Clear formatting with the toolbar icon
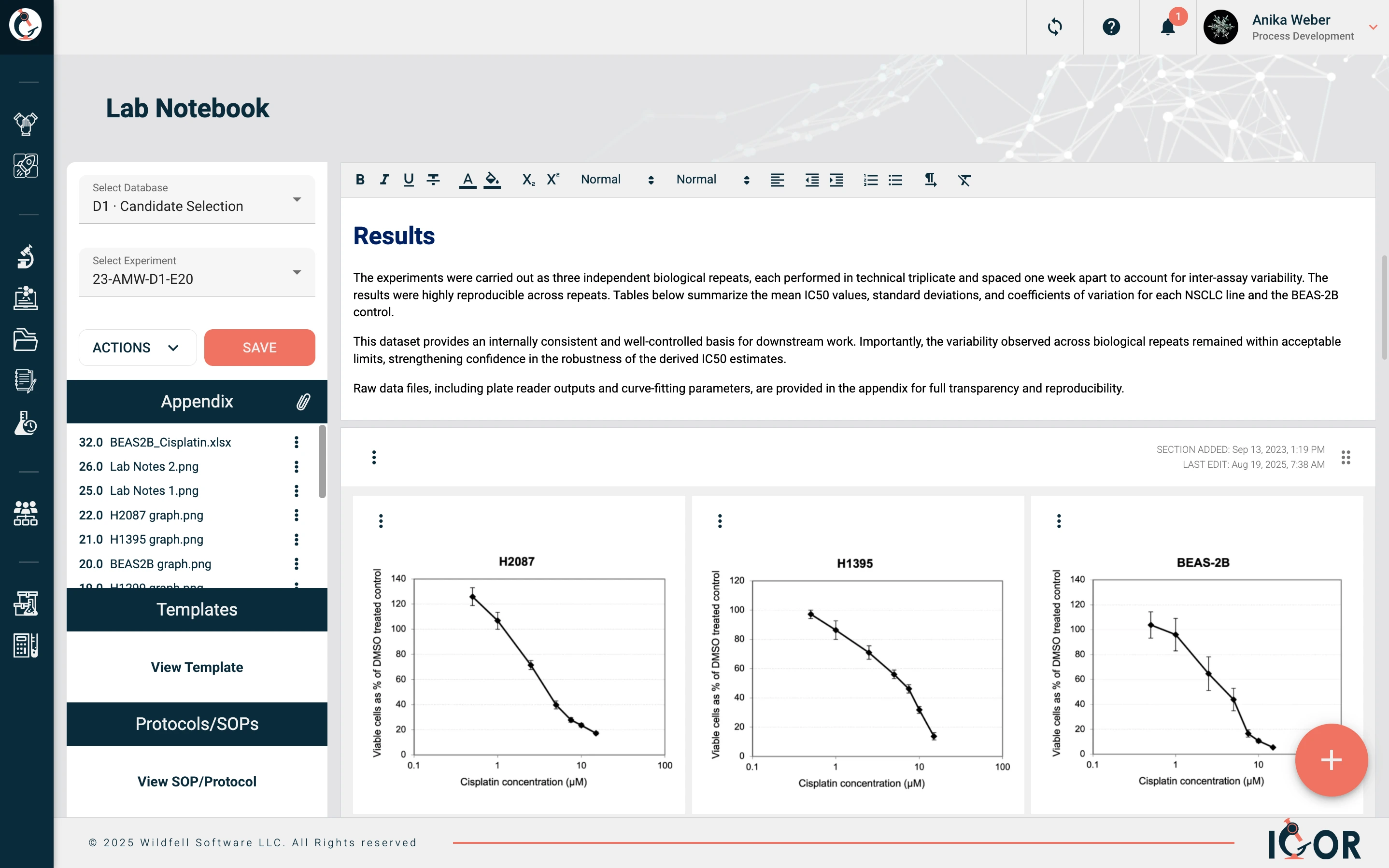Image resolution: width=1389 pixels, height=868 pixels. point(964,180)
